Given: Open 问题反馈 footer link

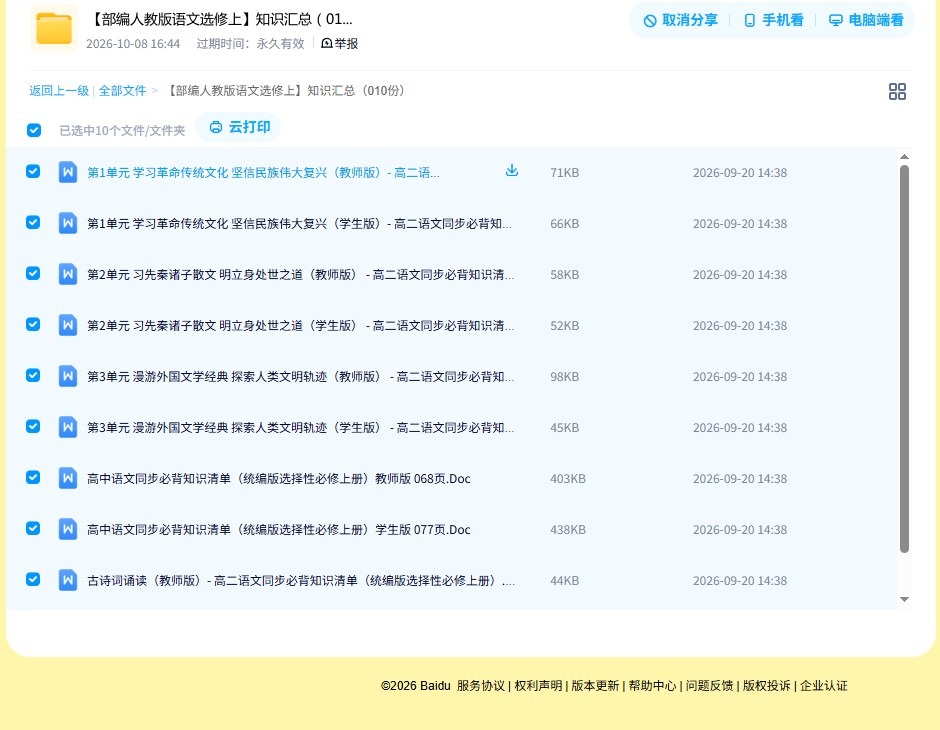Looking at the screenshot, I should coord(709,686).
